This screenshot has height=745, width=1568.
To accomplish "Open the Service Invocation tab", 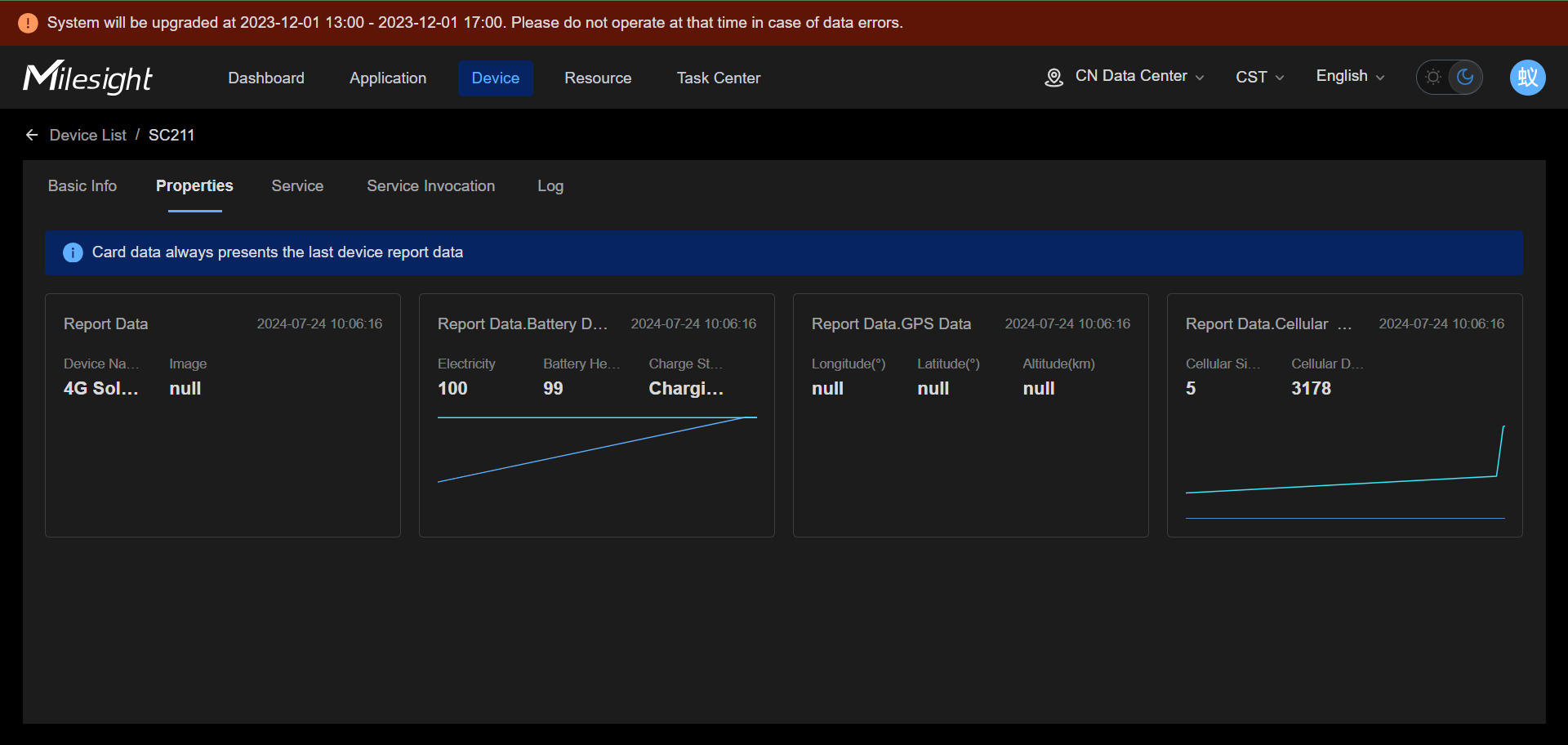I will pyautogui.click(x=431, y=185).
